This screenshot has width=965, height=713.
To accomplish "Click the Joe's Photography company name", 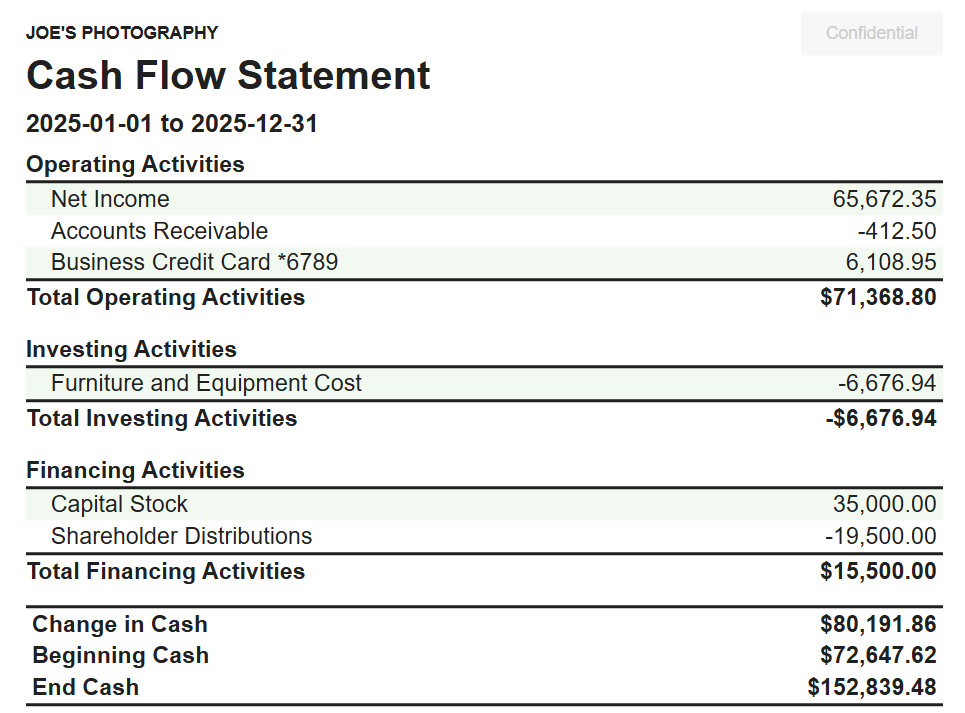I will click(122, 33).
